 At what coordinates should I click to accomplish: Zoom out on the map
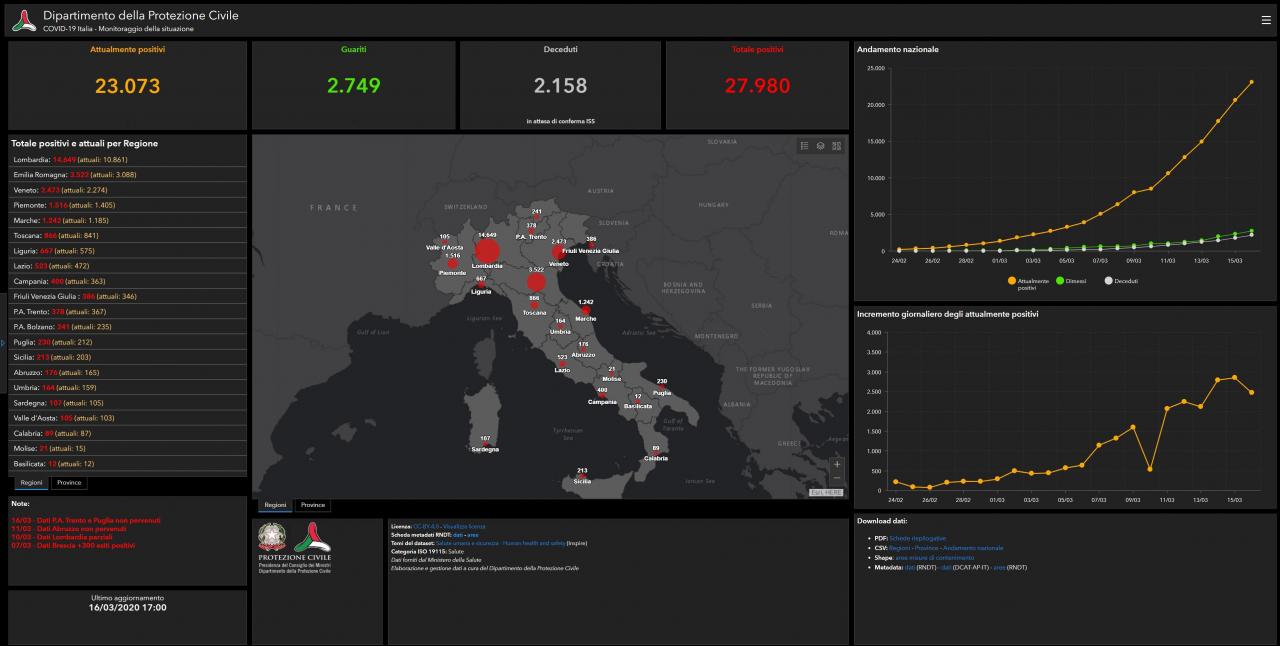tap(837, 478)
